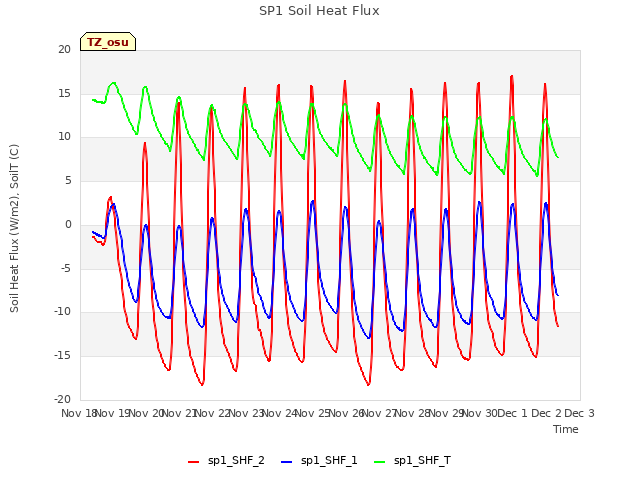Click the Dec 3 x-axis tick label
The height and width of the screenshot is (480, 640).
tap(579, 413)
